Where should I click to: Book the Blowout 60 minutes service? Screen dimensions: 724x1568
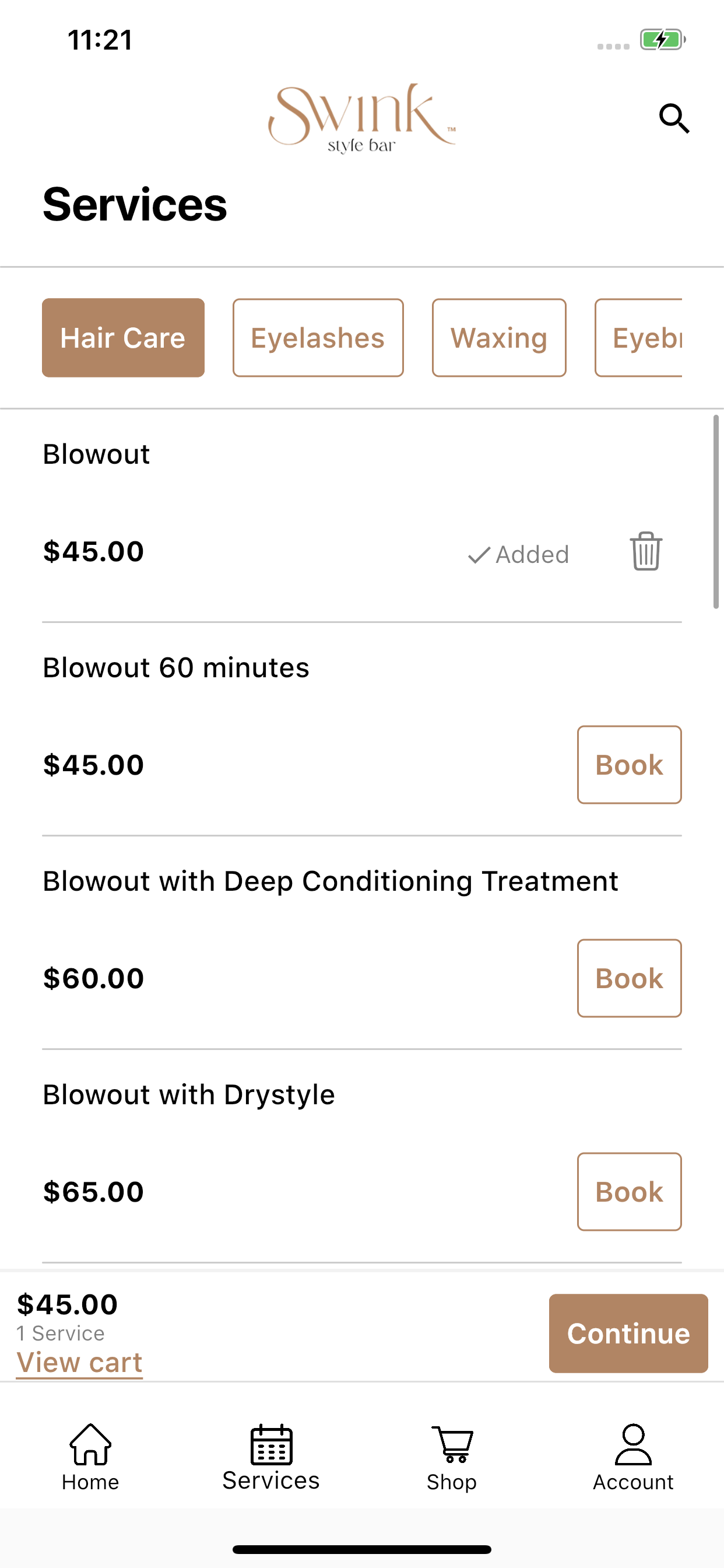(629, 765)
